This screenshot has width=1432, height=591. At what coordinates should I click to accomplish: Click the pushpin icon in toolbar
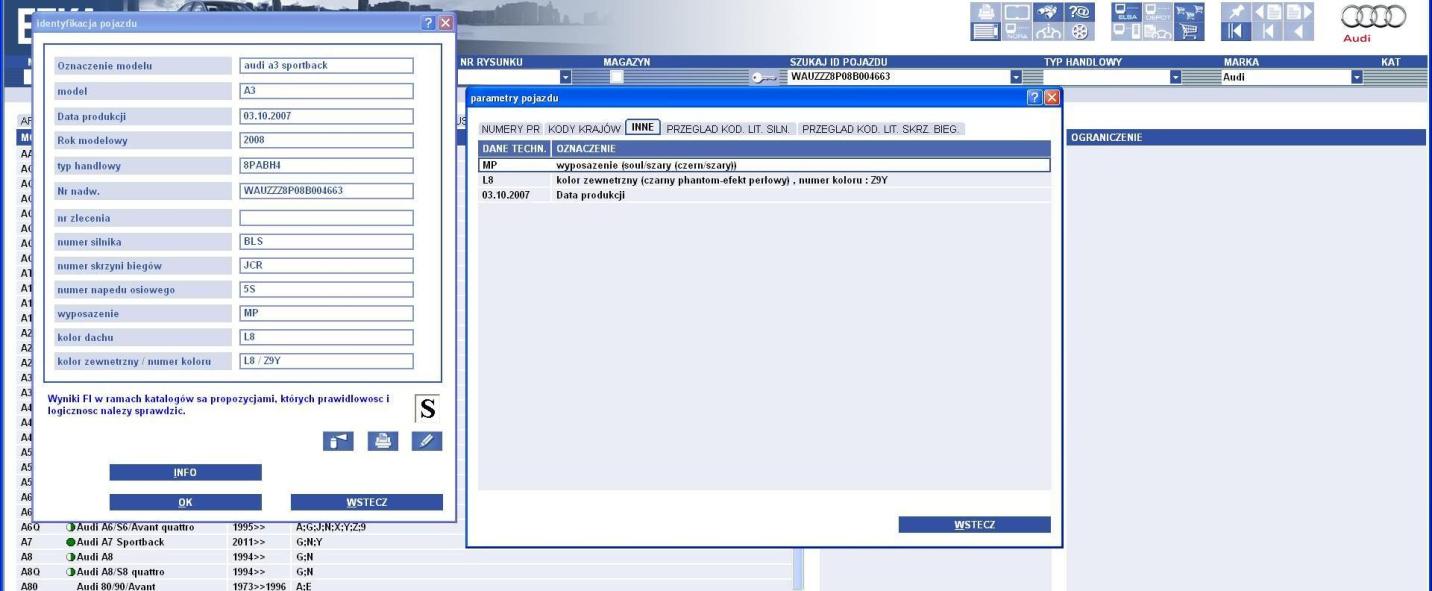[1236, 12]
